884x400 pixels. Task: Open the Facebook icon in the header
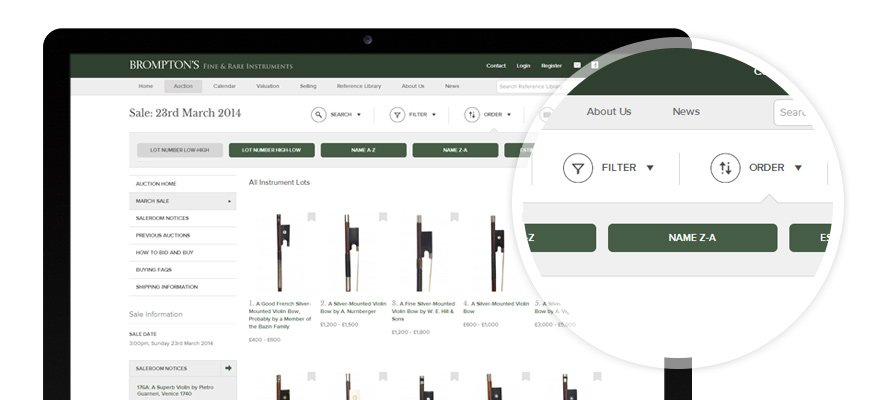[x=594, y=65]
